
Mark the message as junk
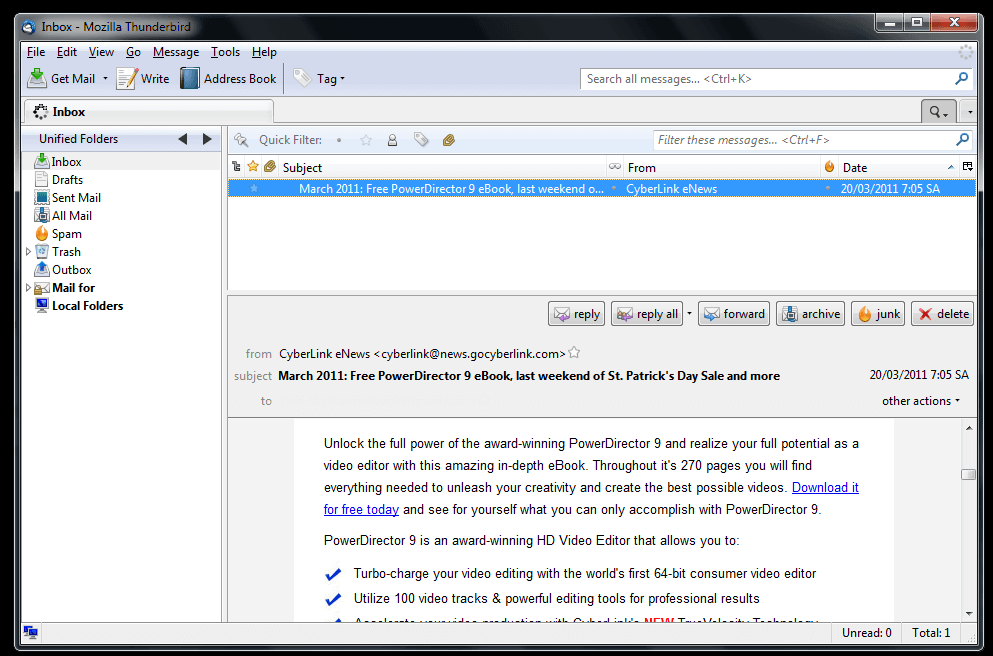[x=878, y=314]
